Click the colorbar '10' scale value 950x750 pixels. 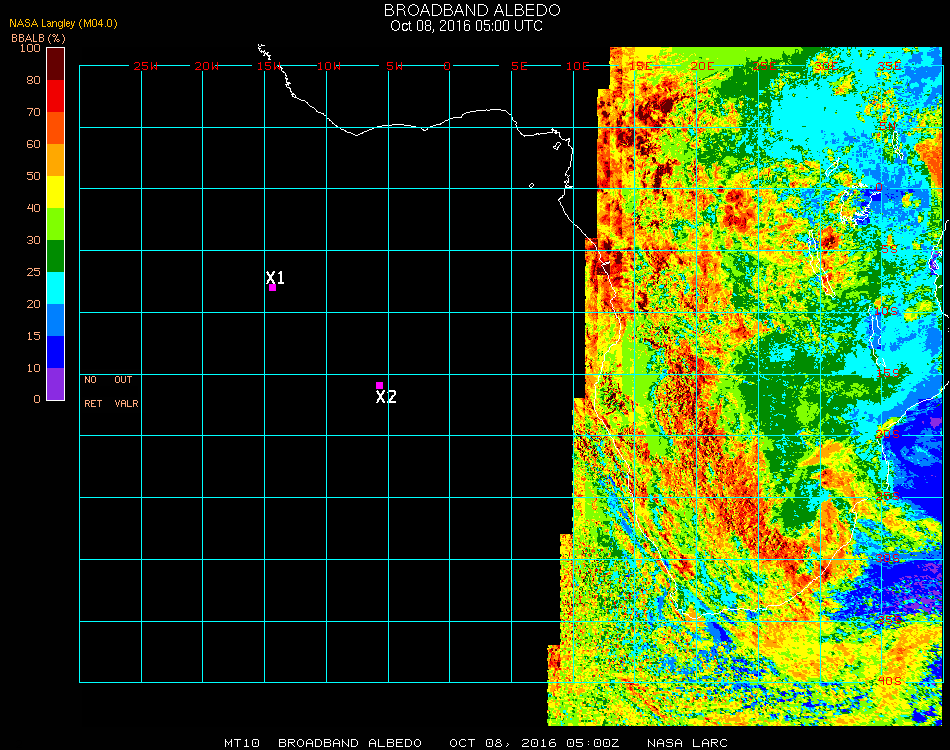click(x=33, y=368)
